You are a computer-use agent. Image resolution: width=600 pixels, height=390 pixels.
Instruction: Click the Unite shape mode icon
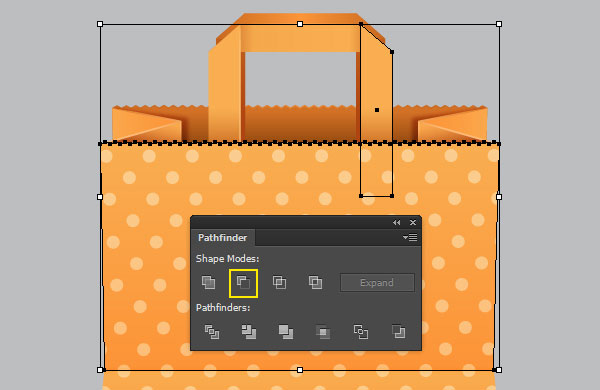[x=208, y=283]
